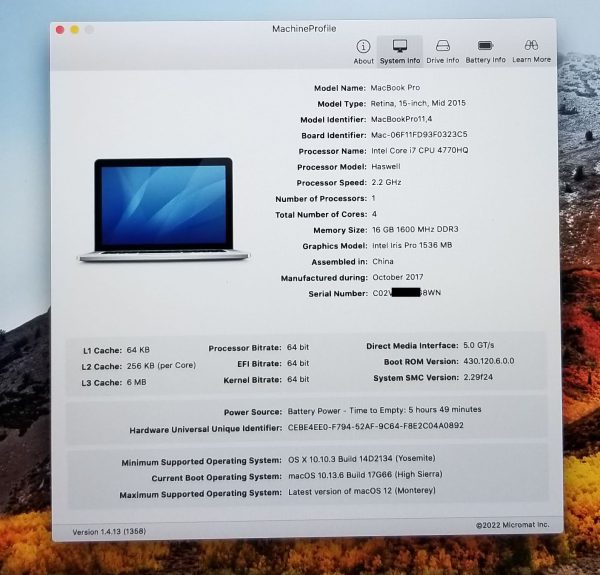Open the Learn More binoculars icon

531,48
